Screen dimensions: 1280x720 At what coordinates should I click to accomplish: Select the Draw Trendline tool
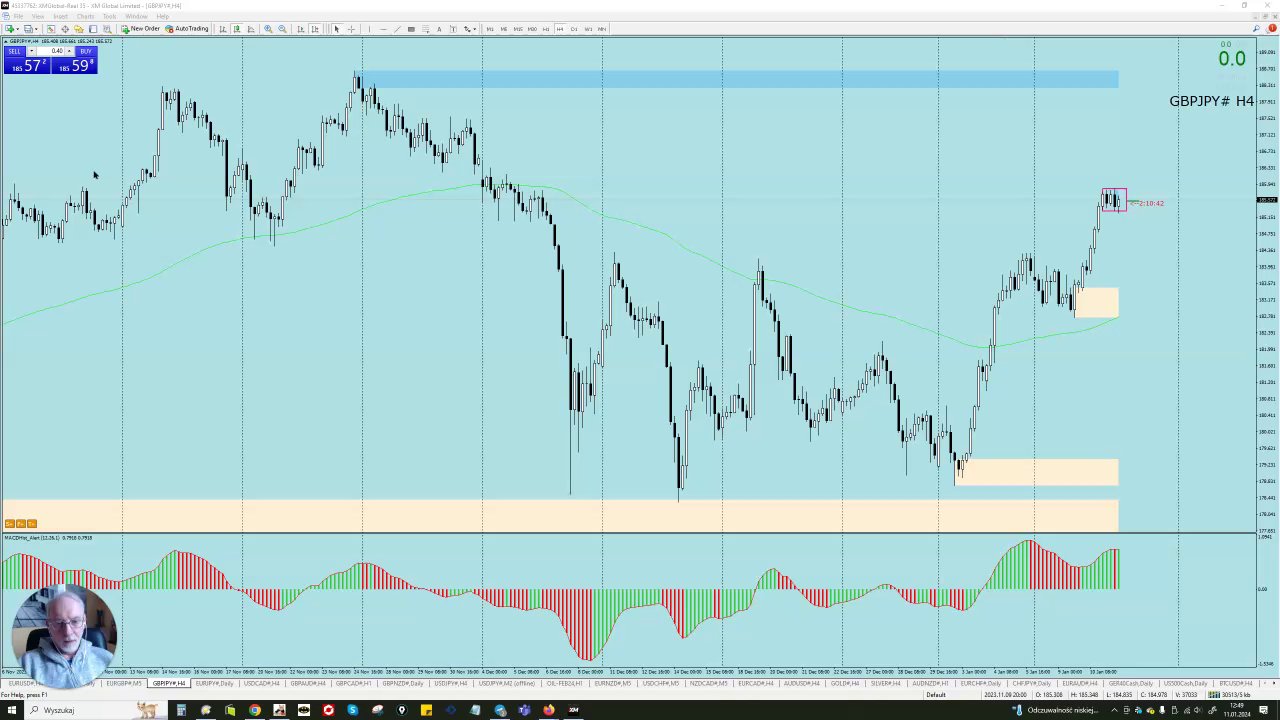click(397, 29)
